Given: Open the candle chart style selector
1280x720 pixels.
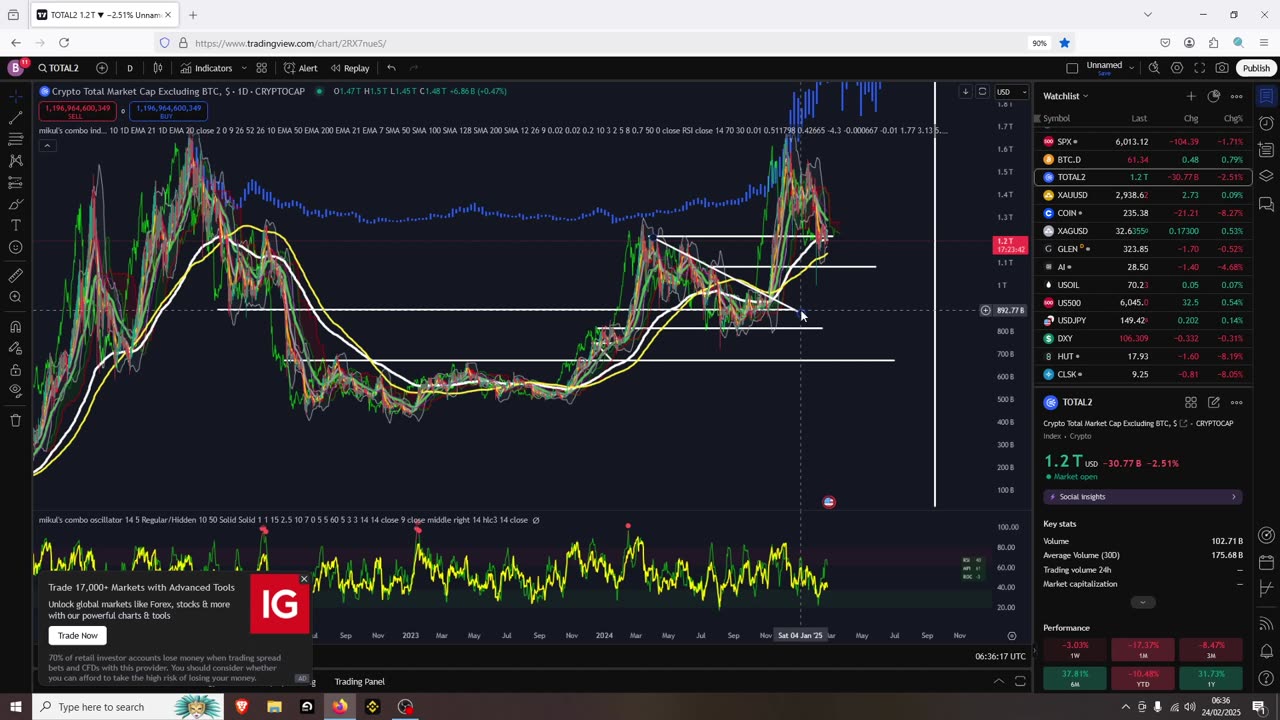Looking at the screenshot, I should tap(157, 68).
